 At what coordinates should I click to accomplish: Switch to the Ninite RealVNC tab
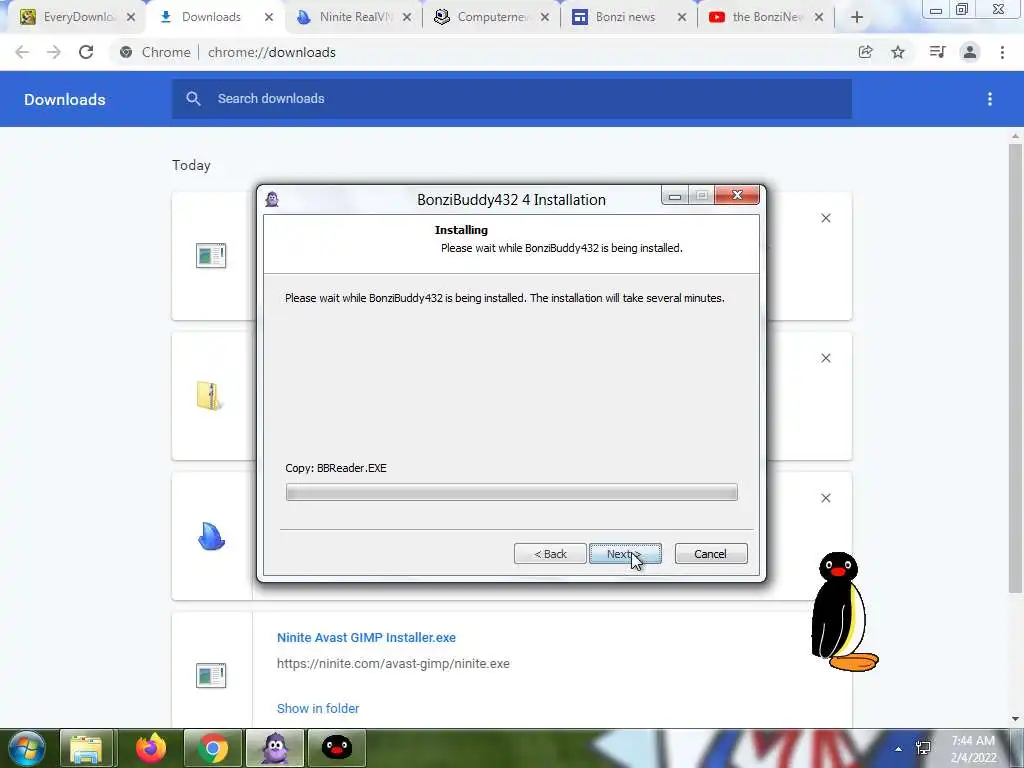[356, 17]
